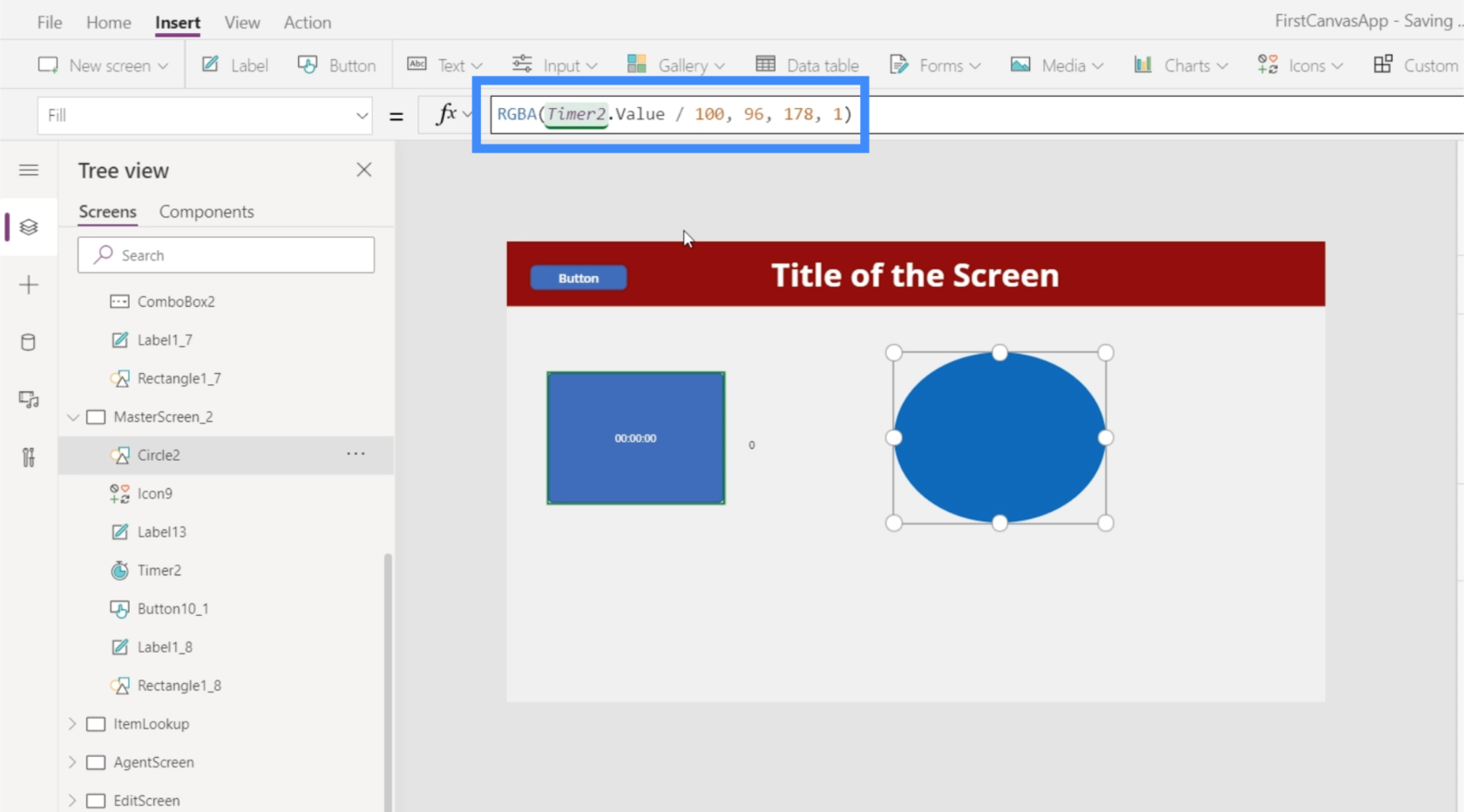Select the Icon9 item icon
1464x812 pixels.
point(120,493)
